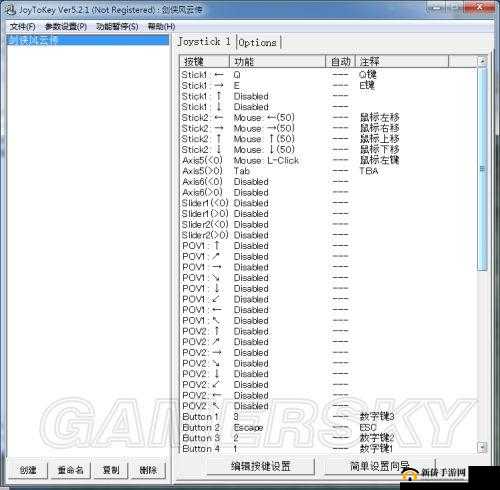Click the 删除 profile button
Image resolution: width=500 pixels, height=490 pixels.
148,470
